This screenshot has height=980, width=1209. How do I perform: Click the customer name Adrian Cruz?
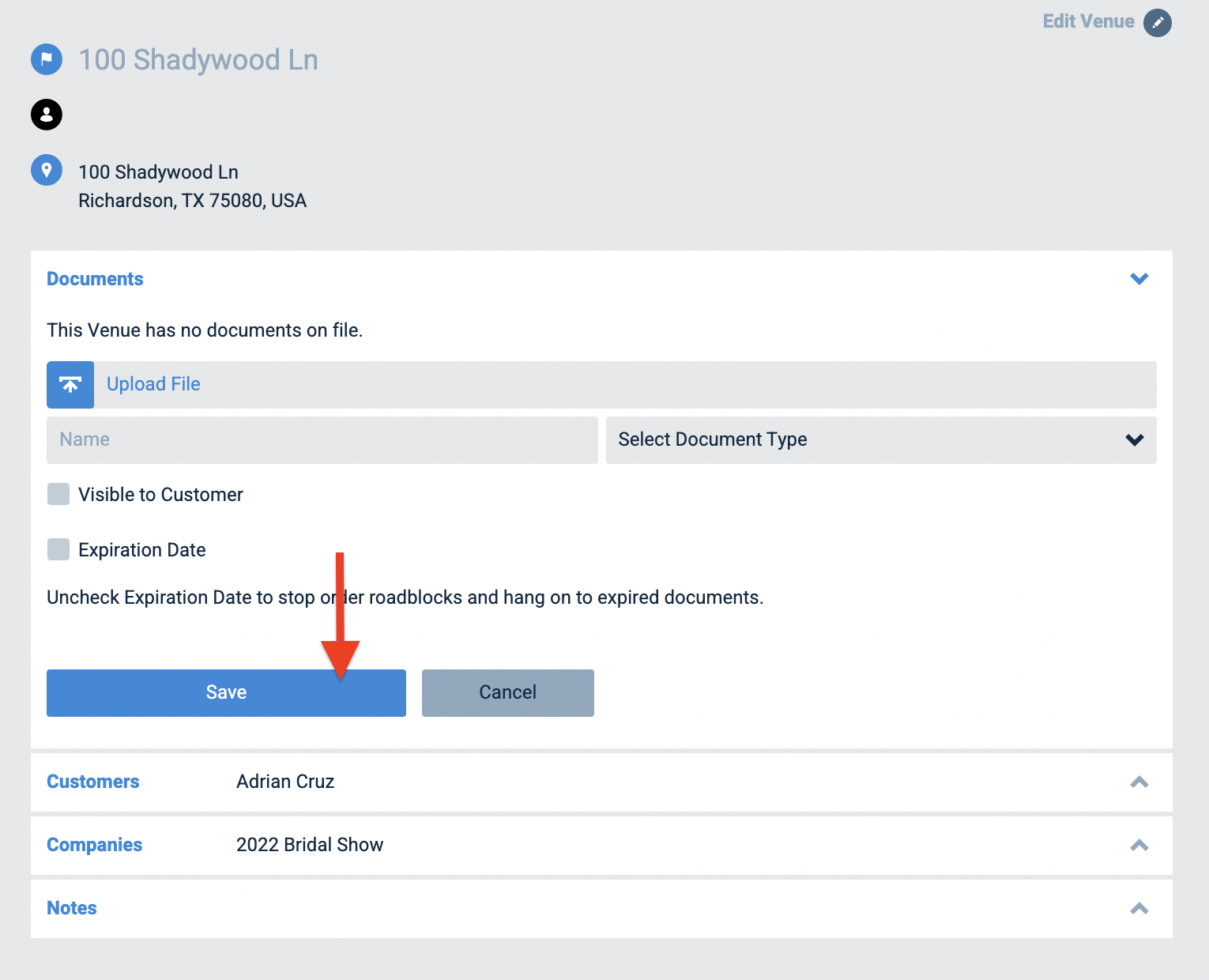pyautogui.click(x=285, y=782)
